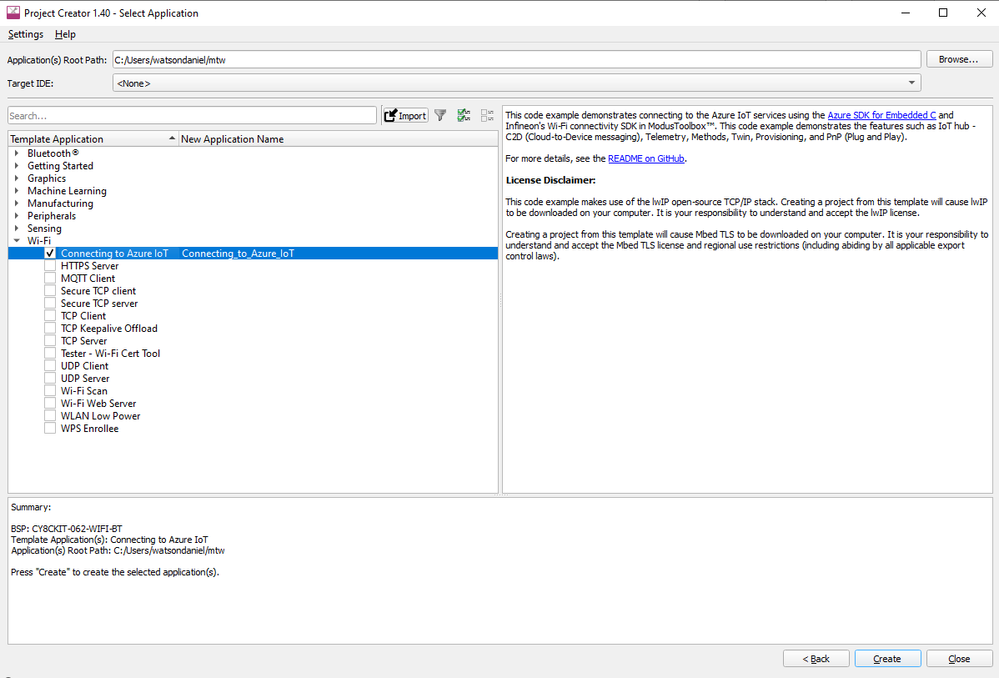The height and width of the screenshot is (678, 999).
Task: Expand the Bluetooth template category
Action: coord(16,153)
